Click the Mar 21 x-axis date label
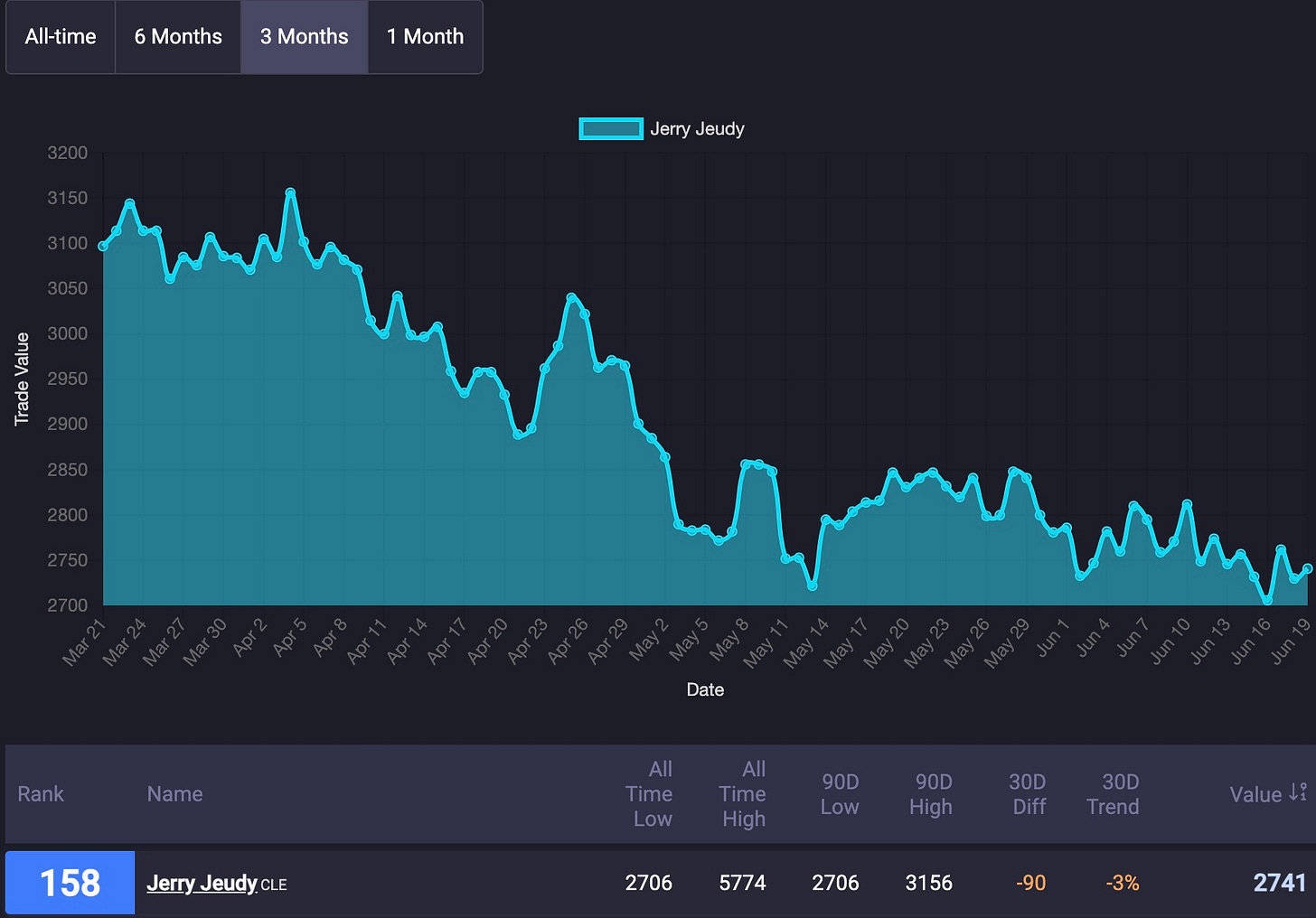The image size is (1316, 918). click(x=84, y=642)
